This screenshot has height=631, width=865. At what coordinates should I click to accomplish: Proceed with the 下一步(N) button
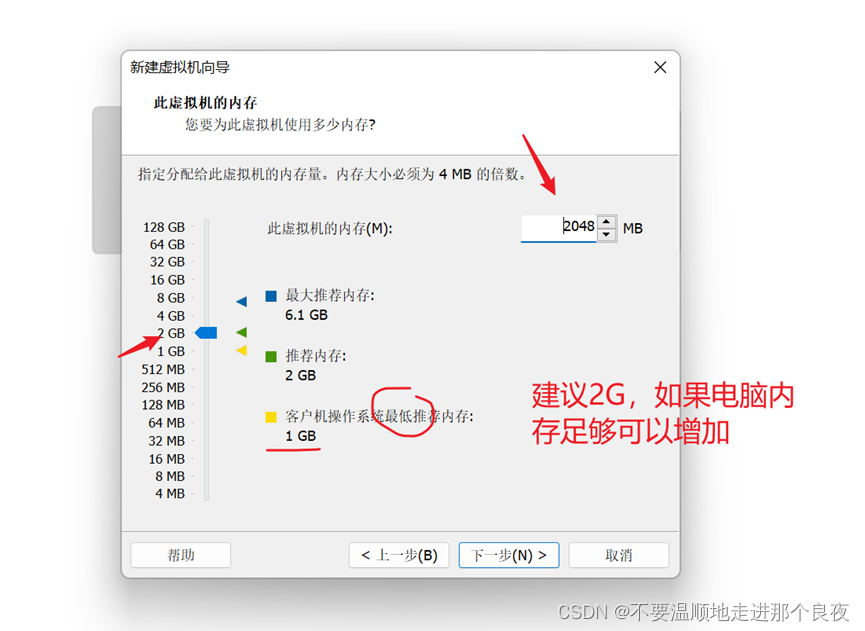(x=509, y=555)
